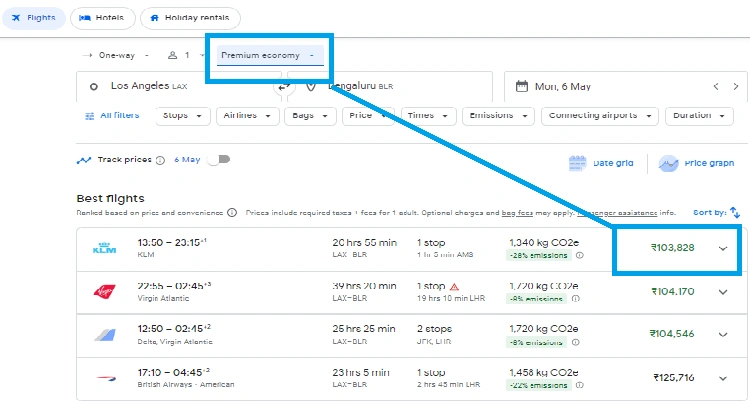
Task: Click the Track prices info icon
Action: pyautogui.click(x=160, y=160)
